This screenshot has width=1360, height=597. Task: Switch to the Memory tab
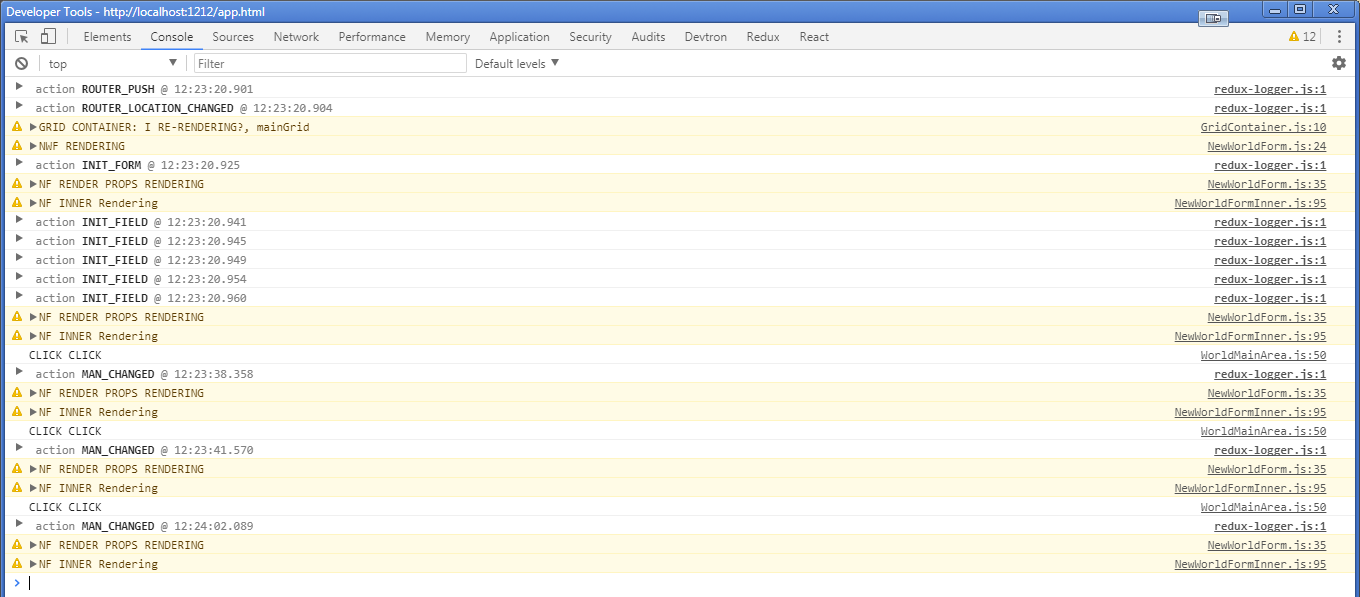[x=447, y=37]
